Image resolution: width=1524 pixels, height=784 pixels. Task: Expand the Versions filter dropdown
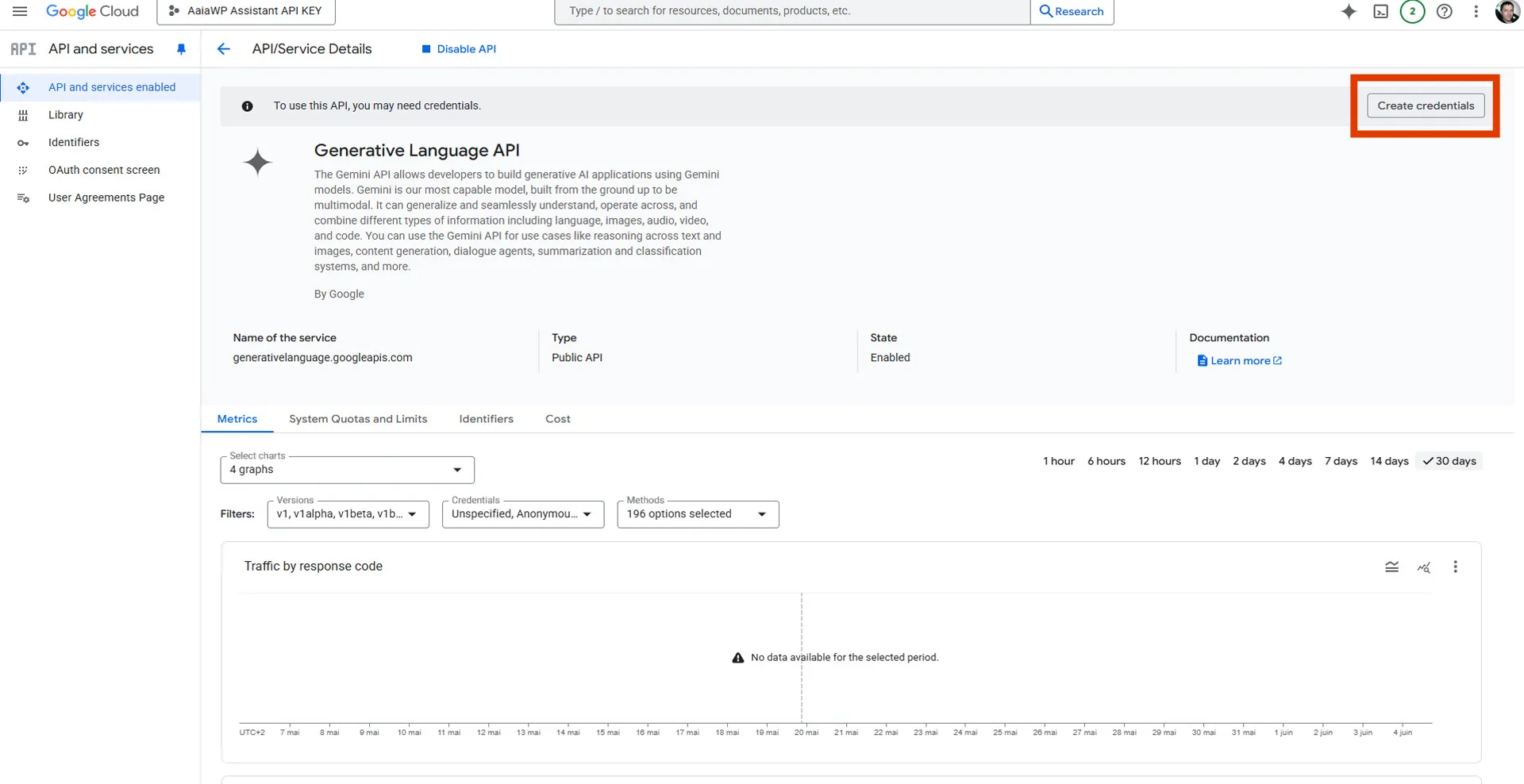[348, 514]
